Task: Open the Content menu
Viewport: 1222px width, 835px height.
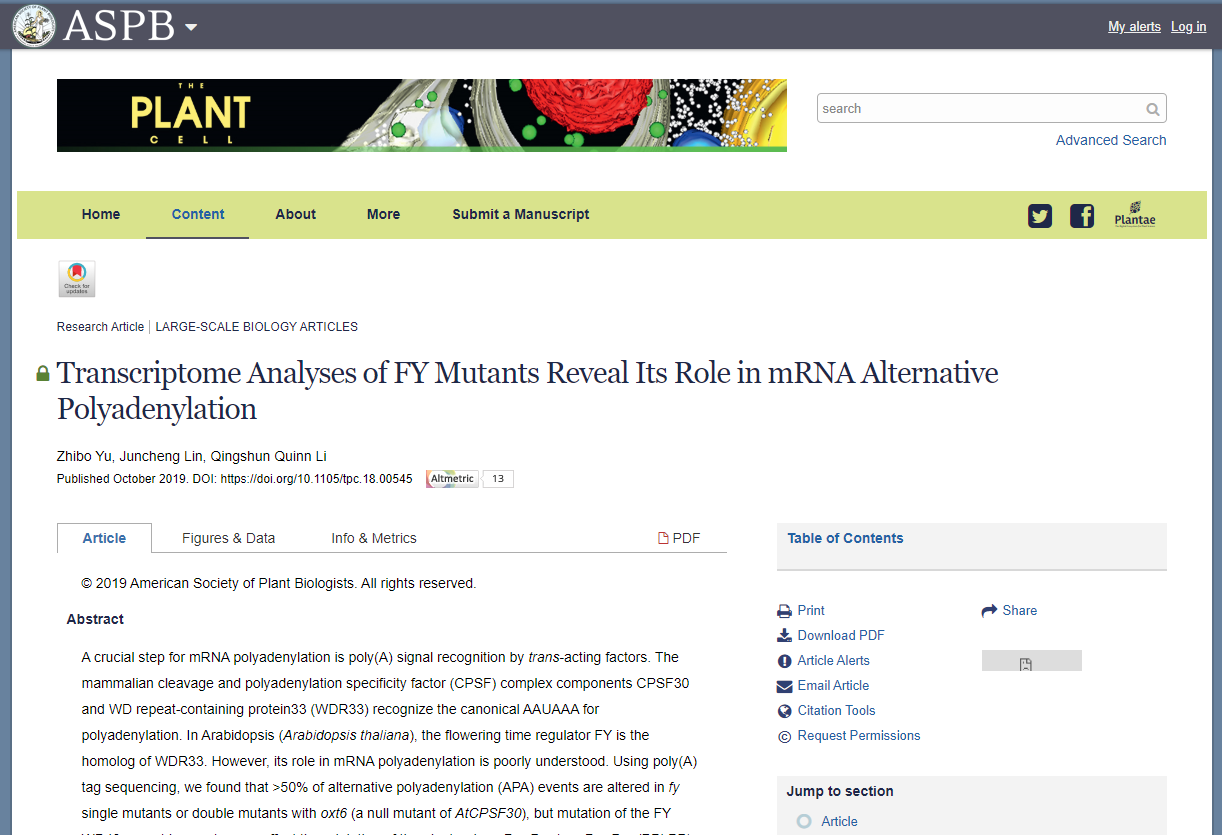Action: pyautogui.click(x=198, y=214)
